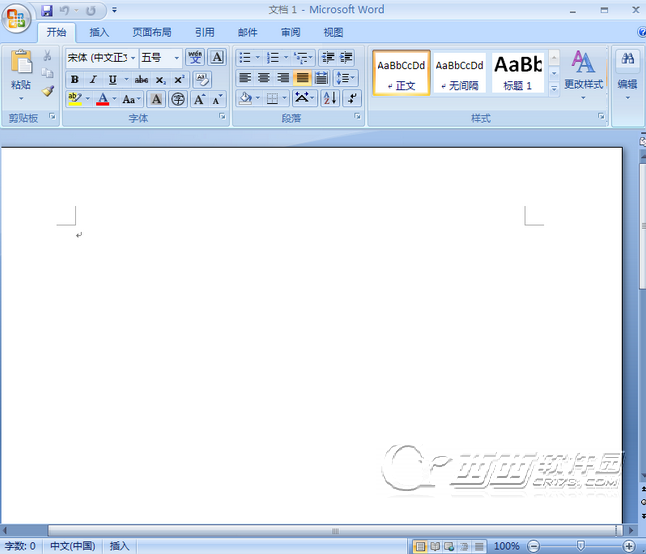646x554 pixels.
Task: Click the Office button orb
Action: (x=16, y=18)
